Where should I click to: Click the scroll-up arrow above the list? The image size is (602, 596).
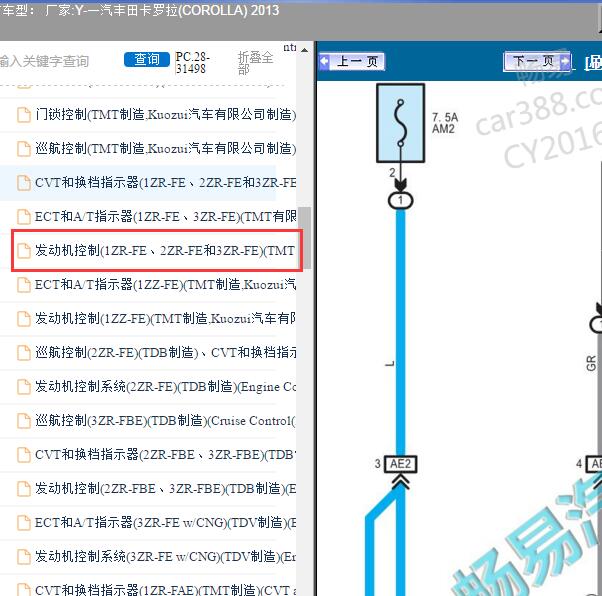tap(304, 50)
